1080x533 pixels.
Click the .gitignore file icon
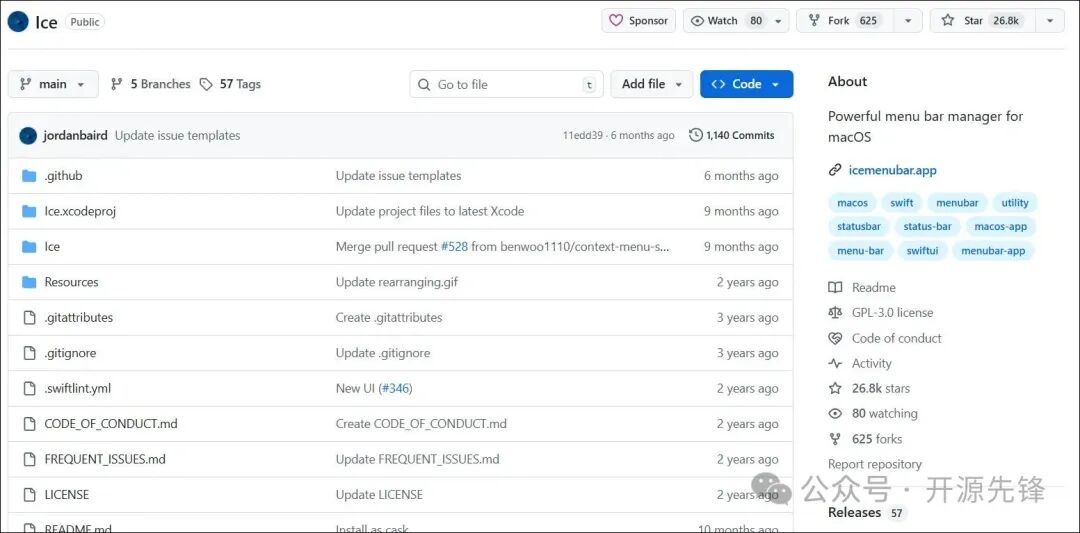click(29, 353)
